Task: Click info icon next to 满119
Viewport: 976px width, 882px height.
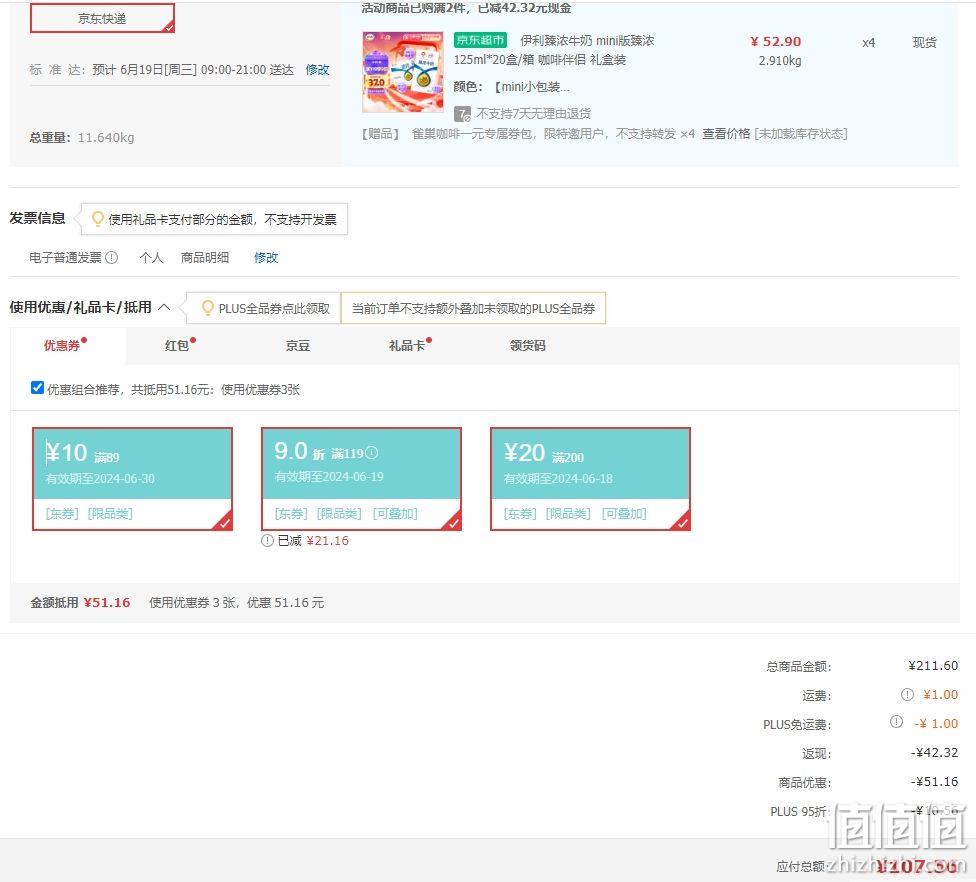Action: point(372,453)
